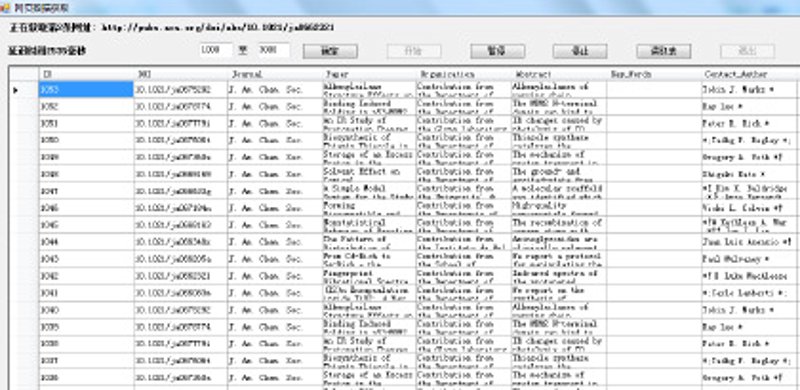The image size is (800, 390).
Task: Select the ID cell 1051
Action: (86, 124)
